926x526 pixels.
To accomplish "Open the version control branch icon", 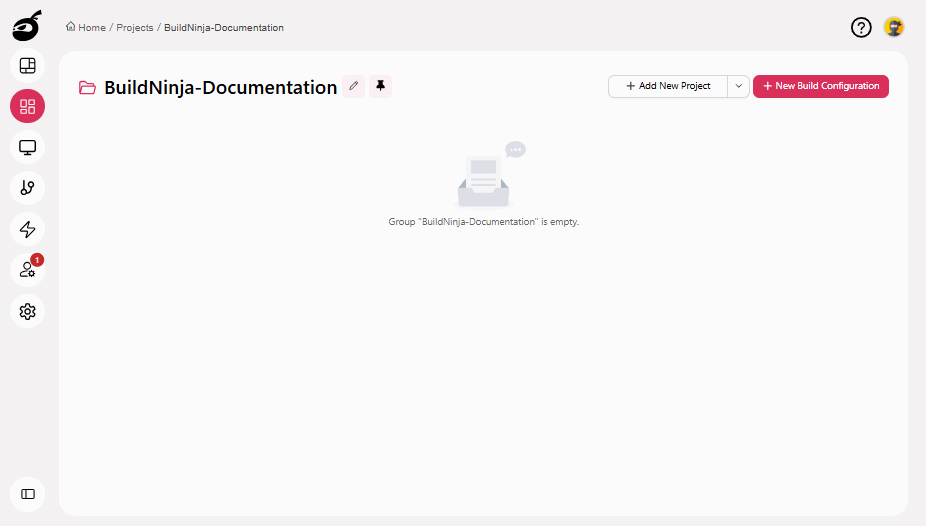I will (27, 188).
